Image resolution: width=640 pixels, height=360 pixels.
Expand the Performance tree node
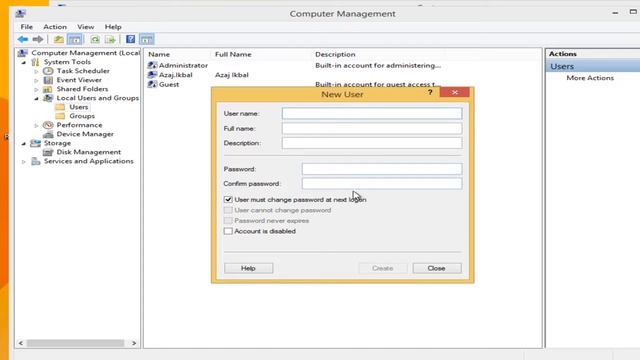[x=36, y=125]
